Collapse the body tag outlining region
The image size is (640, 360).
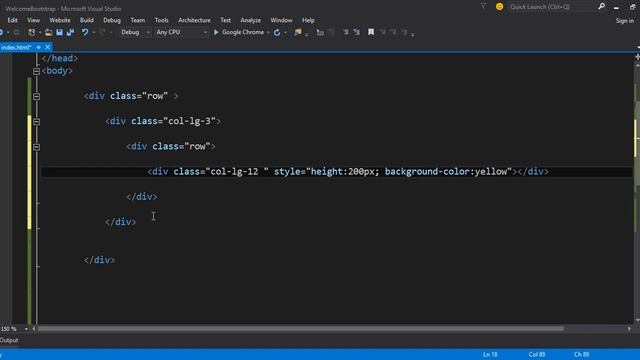(x=36, y=71)
